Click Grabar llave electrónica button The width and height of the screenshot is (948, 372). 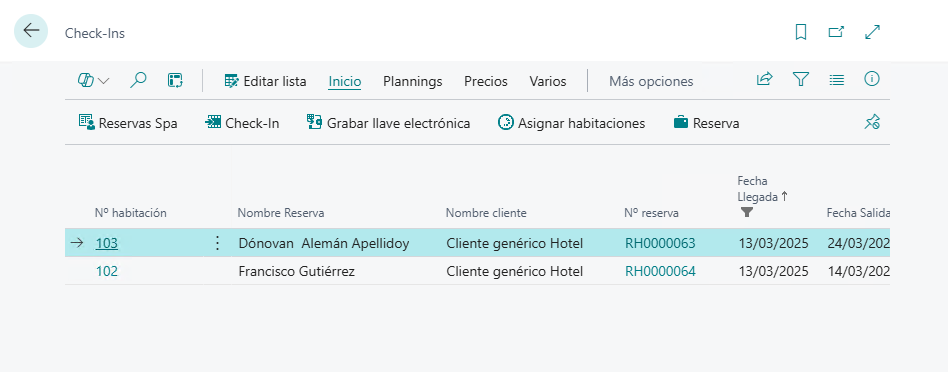[x=388, y=123]
